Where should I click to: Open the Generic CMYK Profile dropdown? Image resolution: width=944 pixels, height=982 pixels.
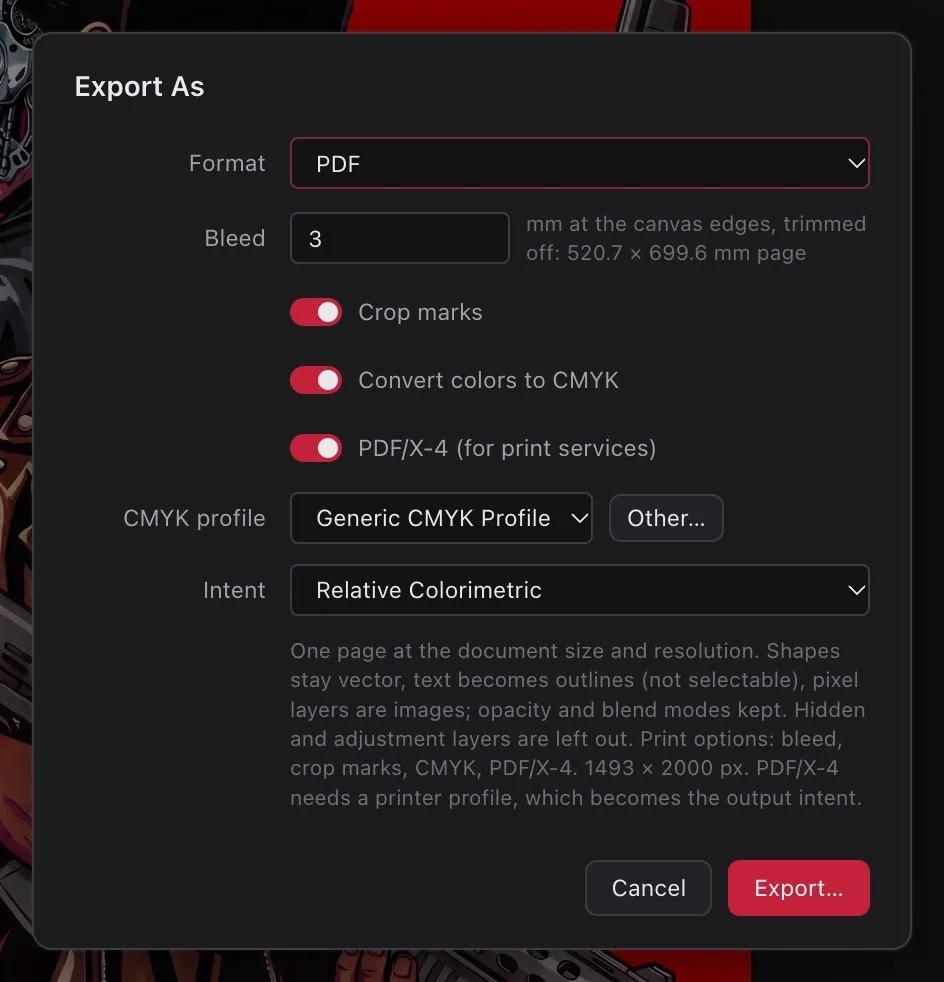441,518
